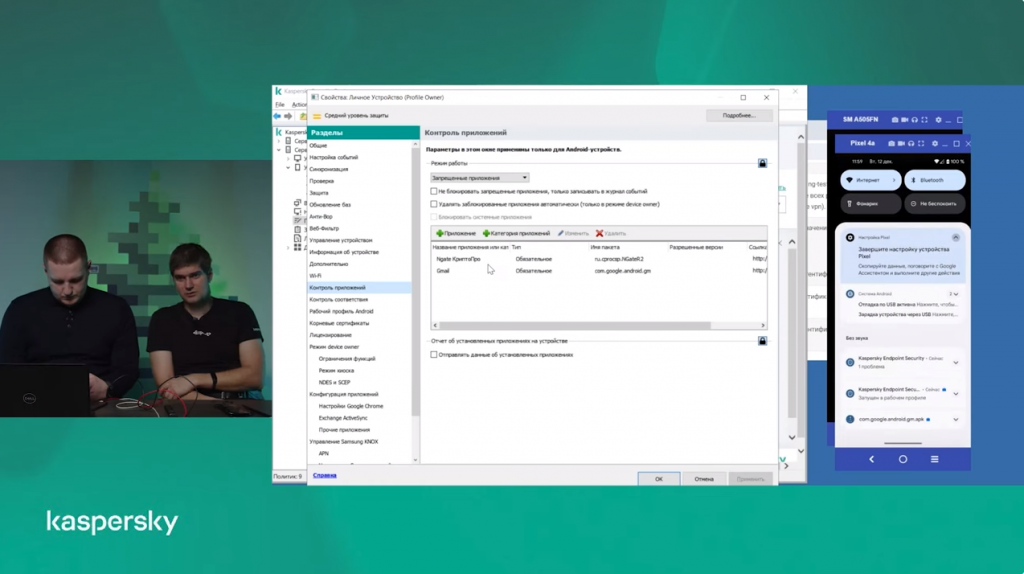Click the app table scroll-right arrow
The width and height of the screenshot is (1024, 574).
(x=763, y=325)
